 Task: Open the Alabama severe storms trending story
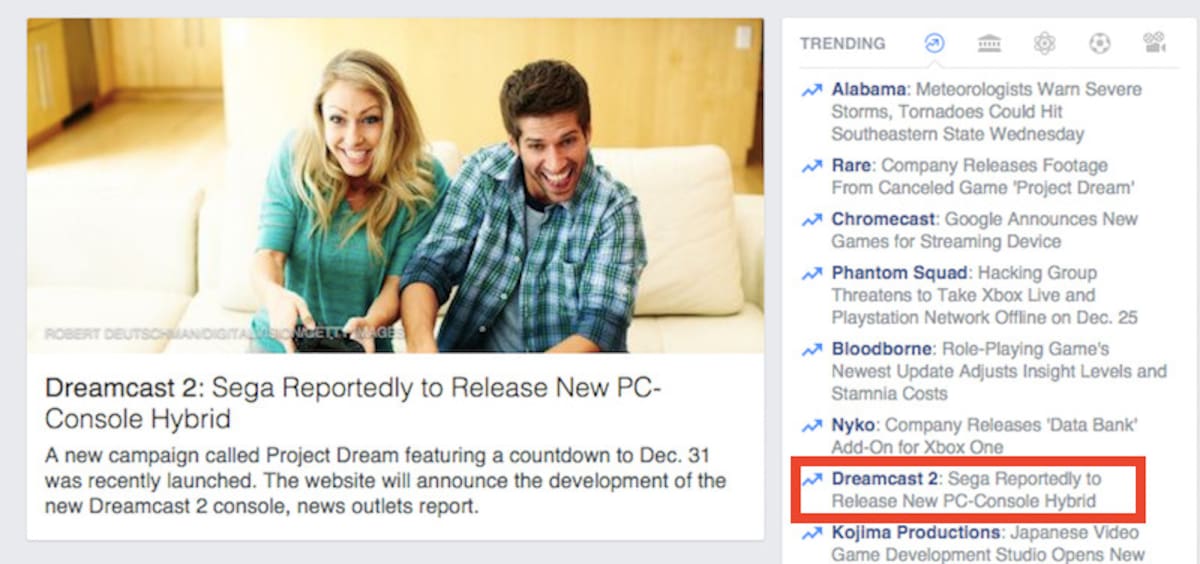pyautogui.click(x=986, y=111)
